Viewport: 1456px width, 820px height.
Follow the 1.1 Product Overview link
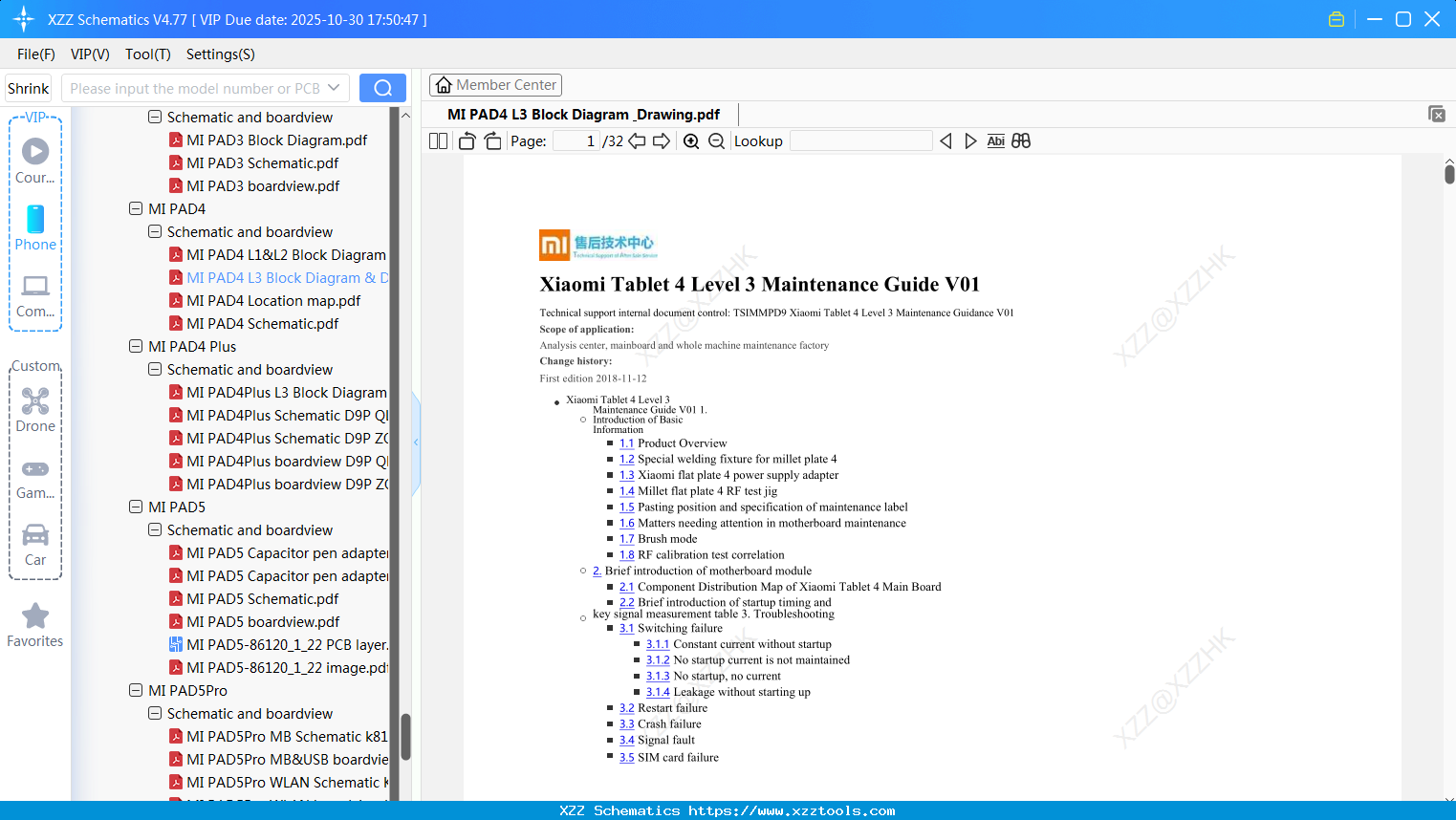tap(626, 443)
